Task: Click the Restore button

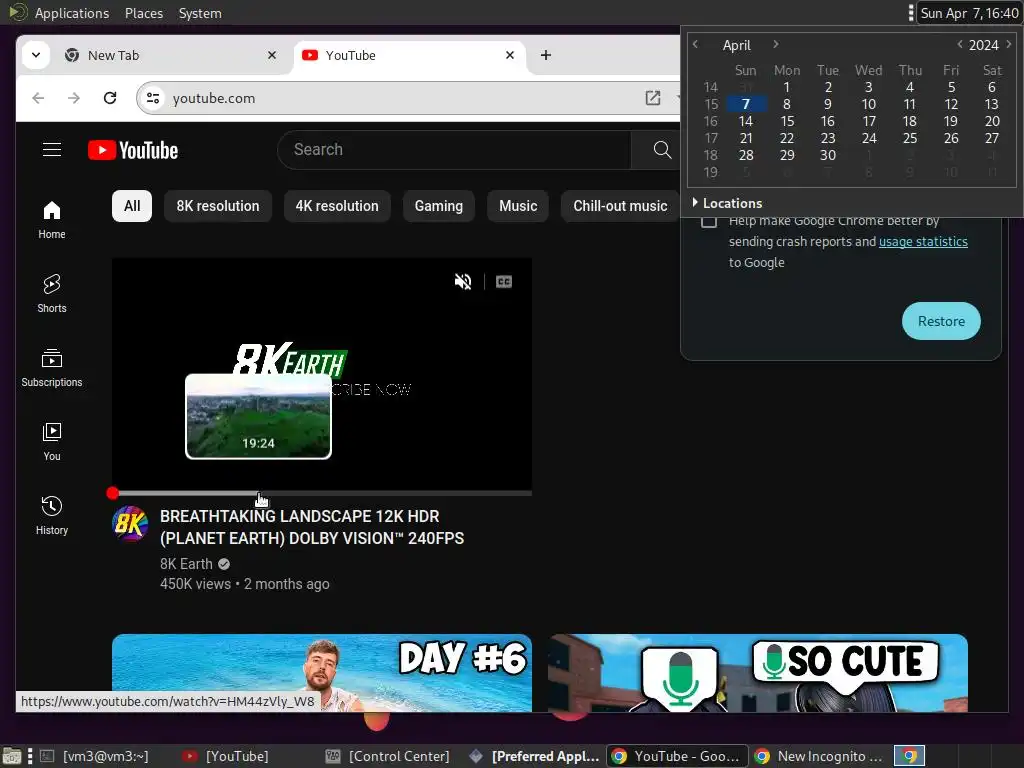Action: (x=941, y=321)
